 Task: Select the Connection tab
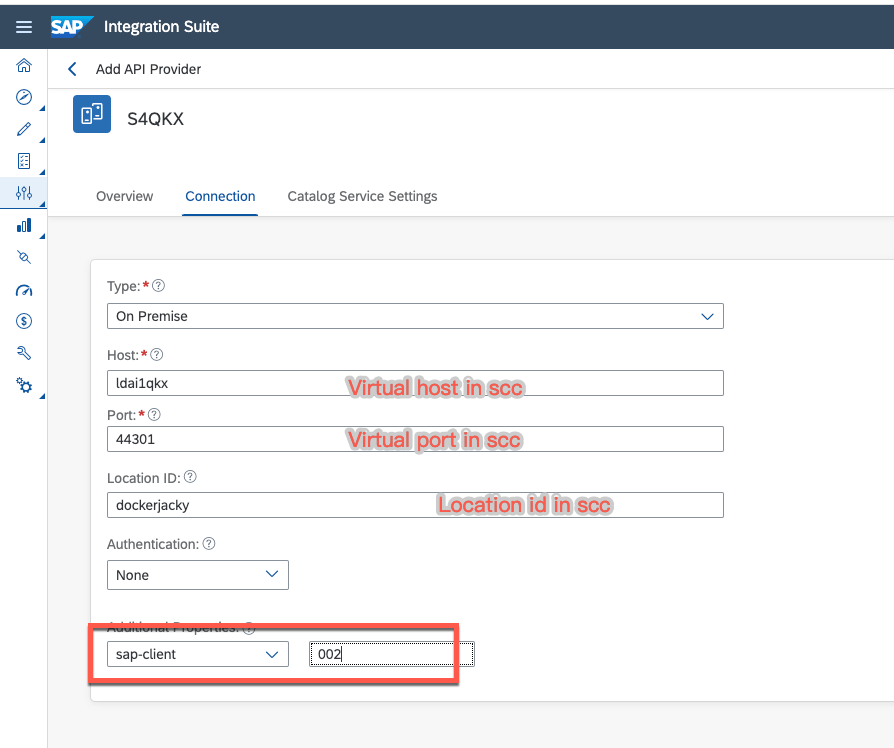point(220,196)
